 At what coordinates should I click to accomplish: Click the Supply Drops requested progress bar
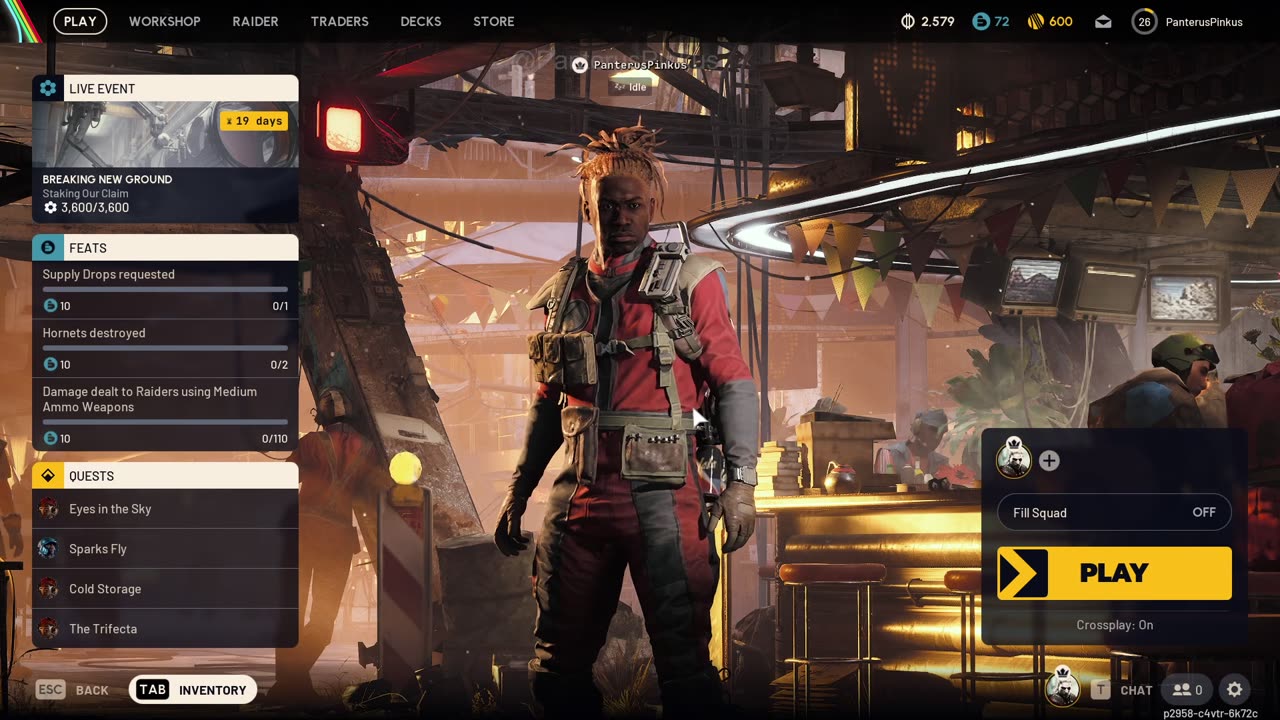tap(165, 290)
